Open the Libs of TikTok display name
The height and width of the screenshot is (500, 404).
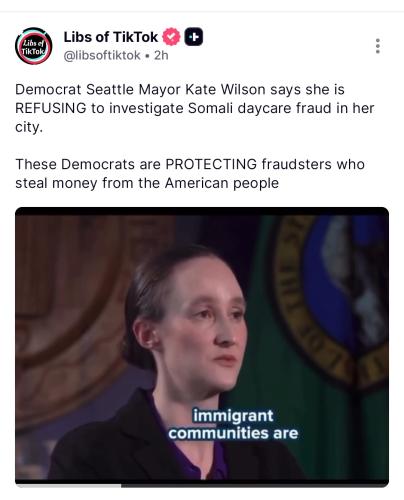click(x=111, y=37)
